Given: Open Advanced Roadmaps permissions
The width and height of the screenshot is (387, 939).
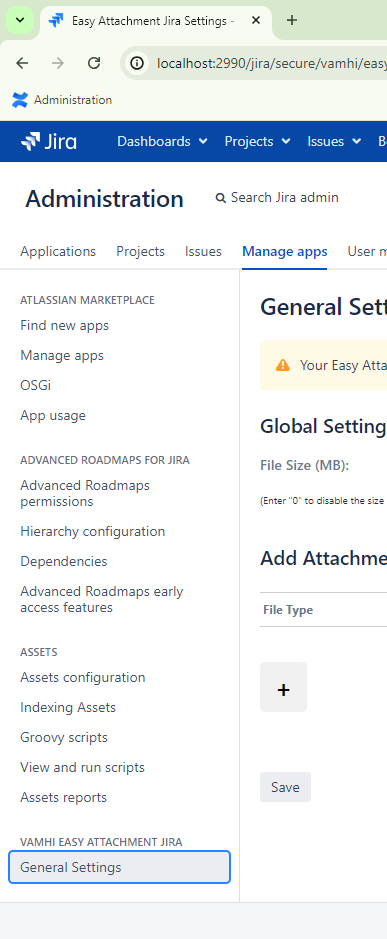Looking at the screenshot, I should [x=85, y=493].
